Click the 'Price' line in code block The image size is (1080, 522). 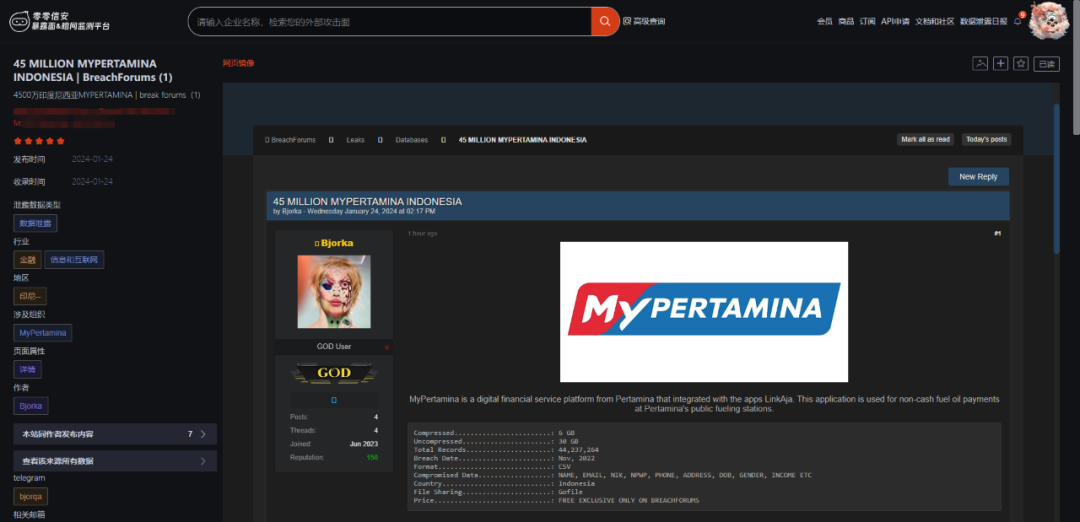click(556, 500)
